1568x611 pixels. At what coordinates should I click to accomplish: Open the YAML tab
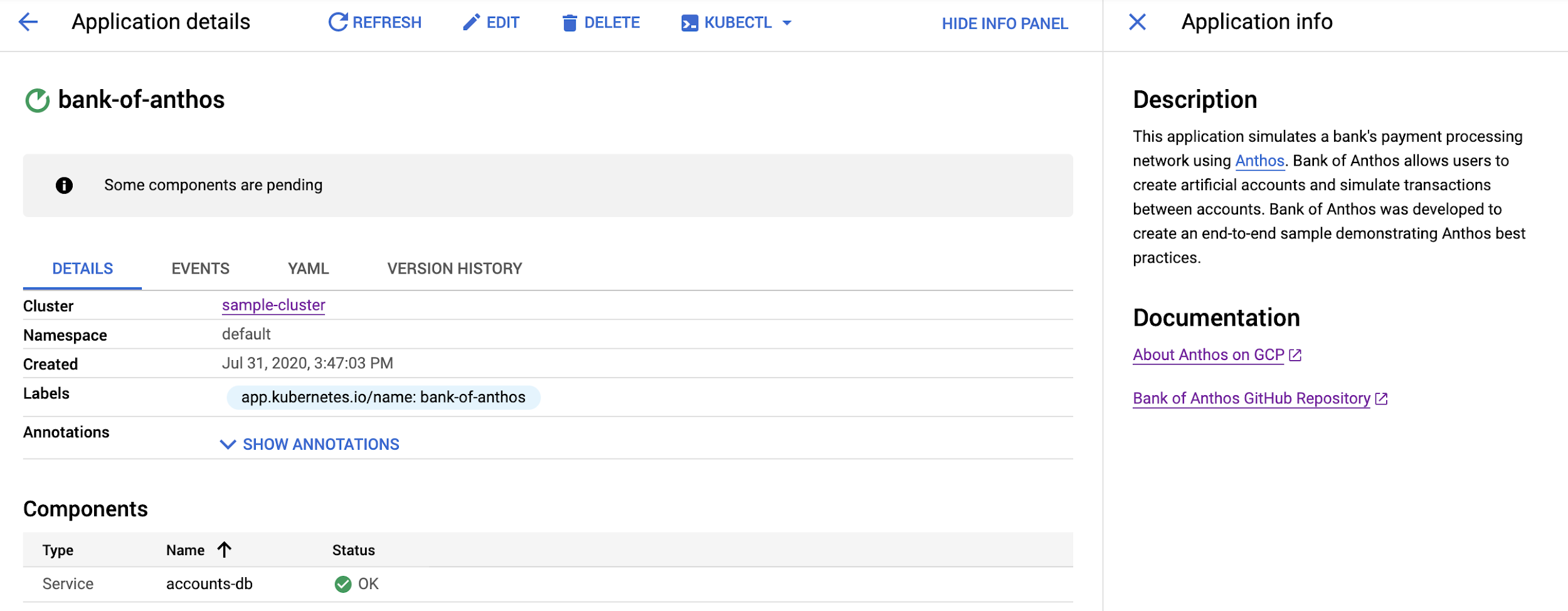click(x=308, y=268)
